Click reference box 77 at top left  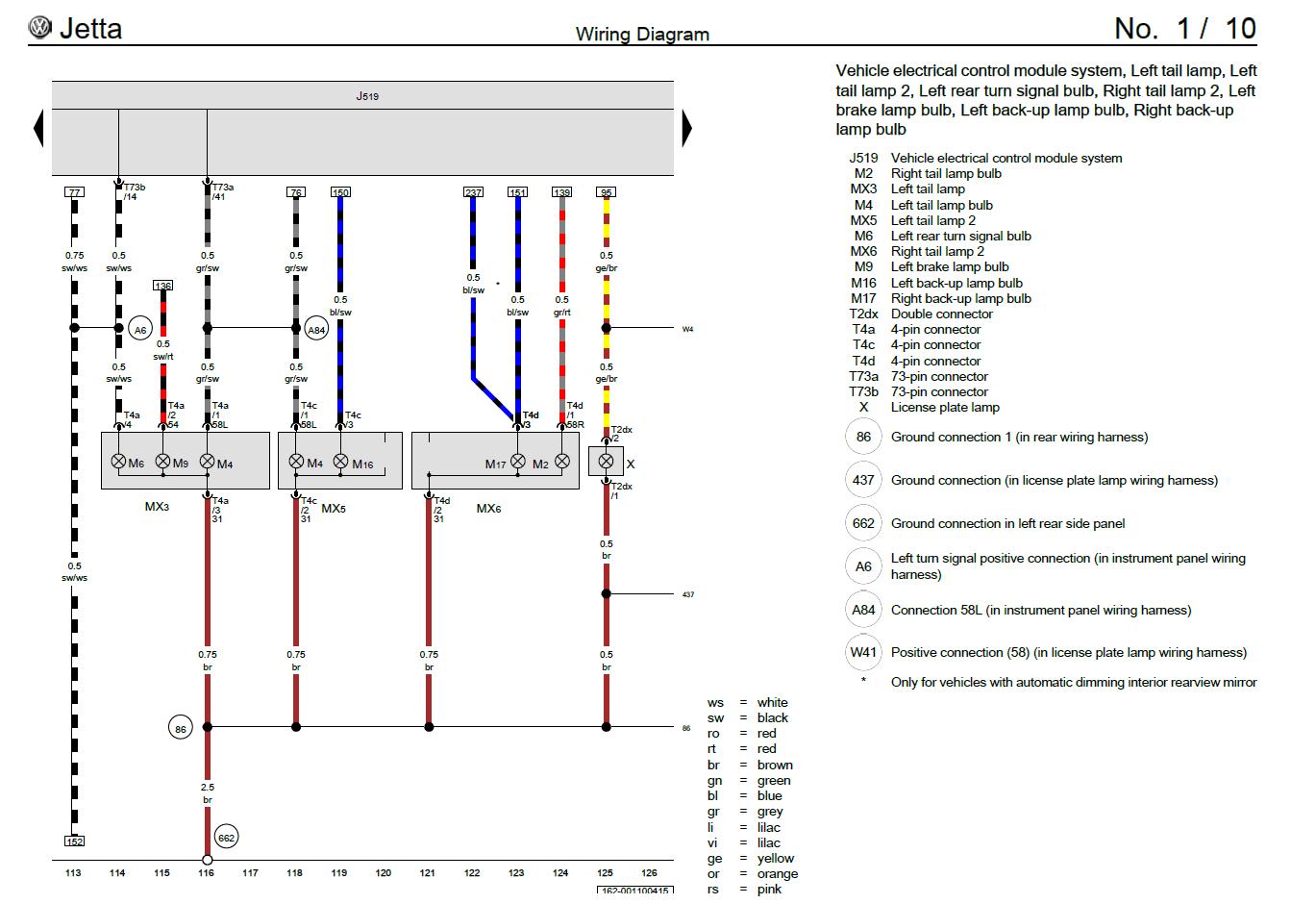(x=74, y=192)
